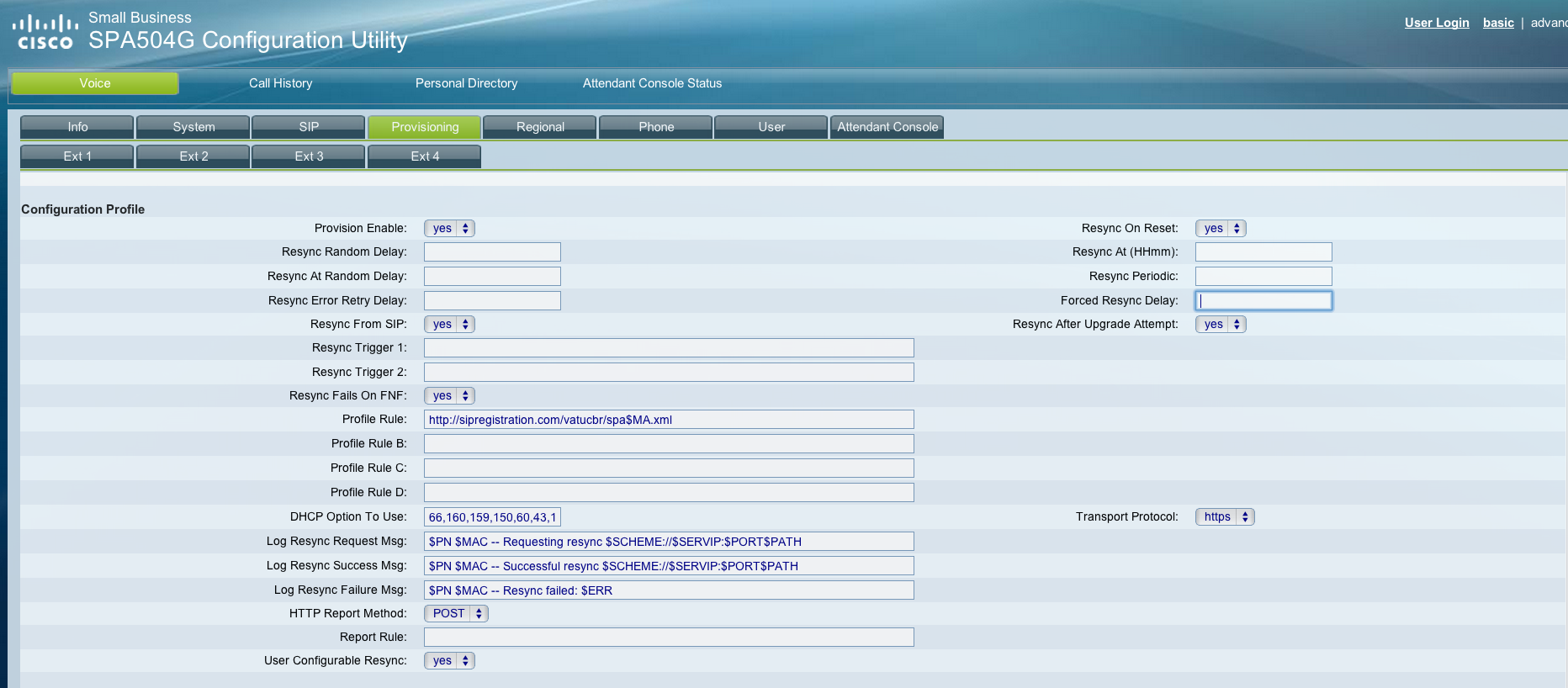Click into the Resync Trigger 1 field

(x=669, y=348)
